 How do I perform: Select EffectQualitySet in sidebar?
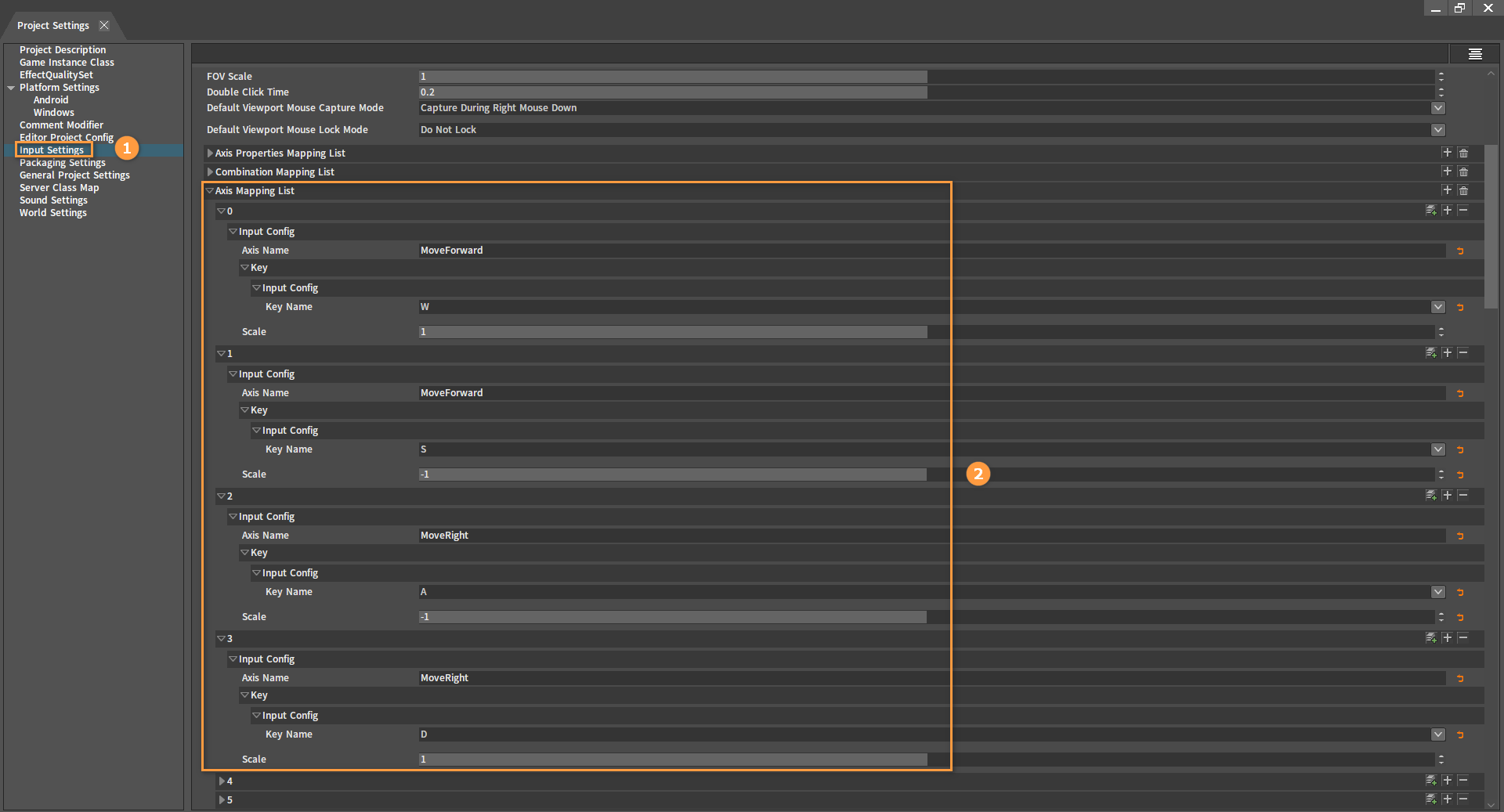[56, 75]
